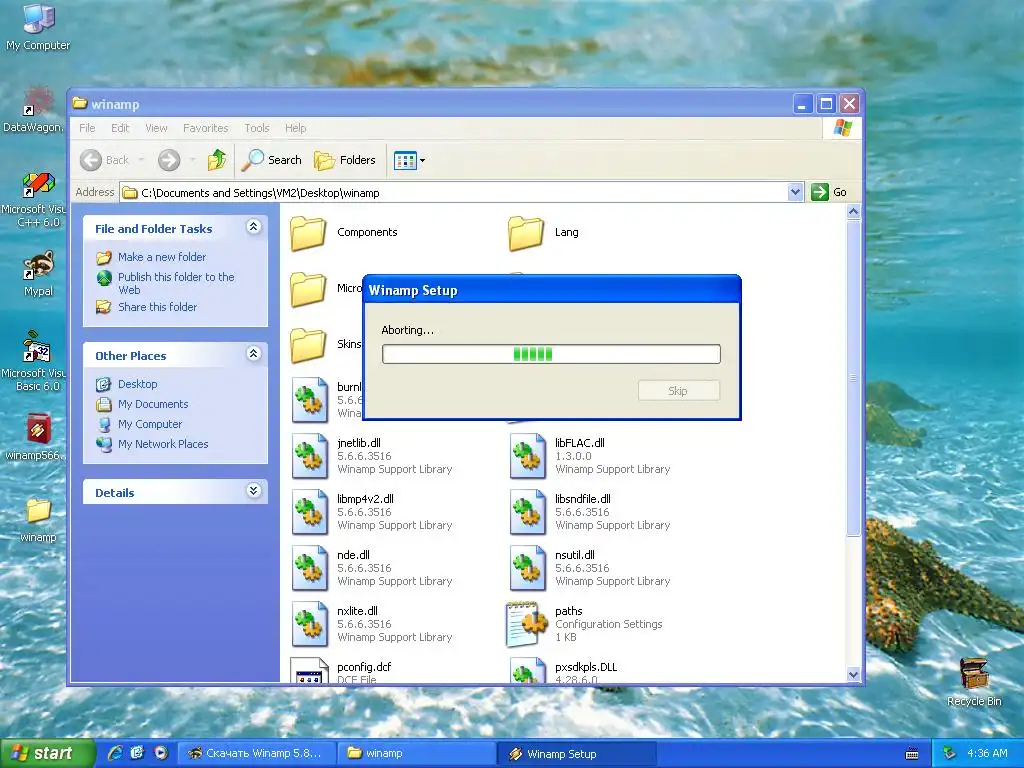Switch to Winamp Setup taskbar button
This screenshot has width=1024, height=768.
(575, 754)
